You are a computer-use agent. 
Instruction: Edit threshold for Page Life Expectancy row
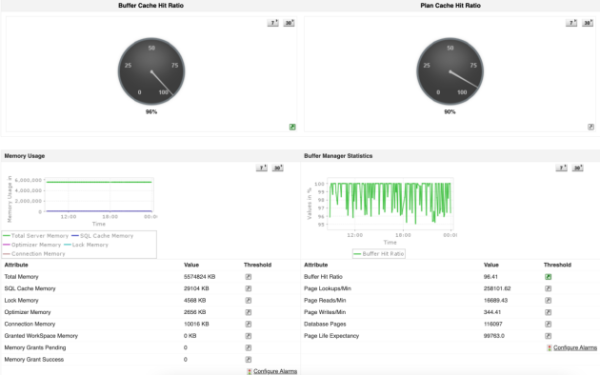point(548,336)
